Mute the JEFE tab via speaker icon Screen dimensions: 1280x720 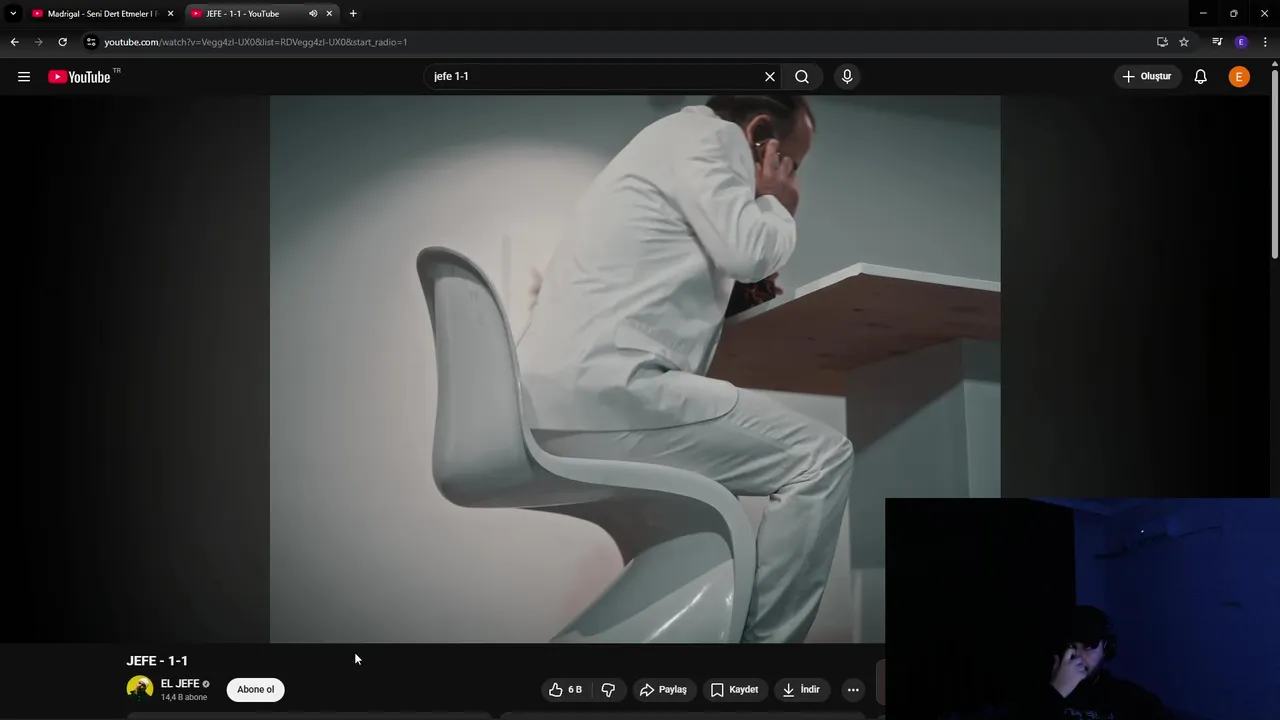313,14
